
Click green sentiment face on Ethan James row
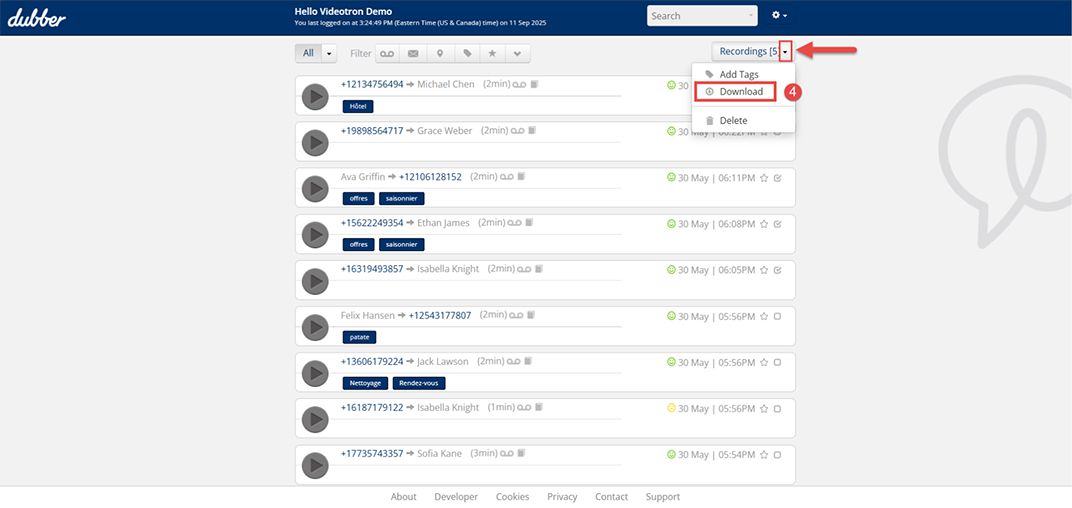[x=672, y=224]
